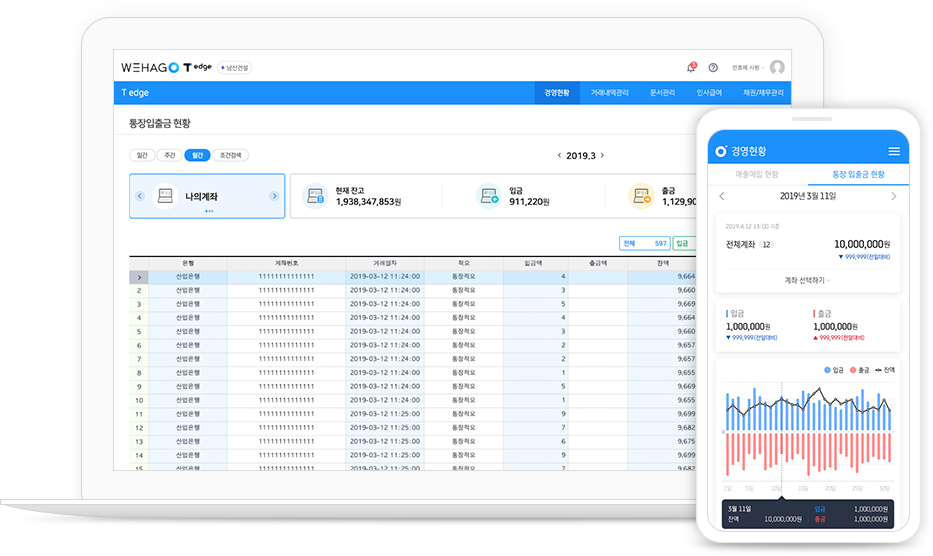Viewport: 933px width, 556px height.
Task: Click the WEHAGO logo
Action: point(150,67)
